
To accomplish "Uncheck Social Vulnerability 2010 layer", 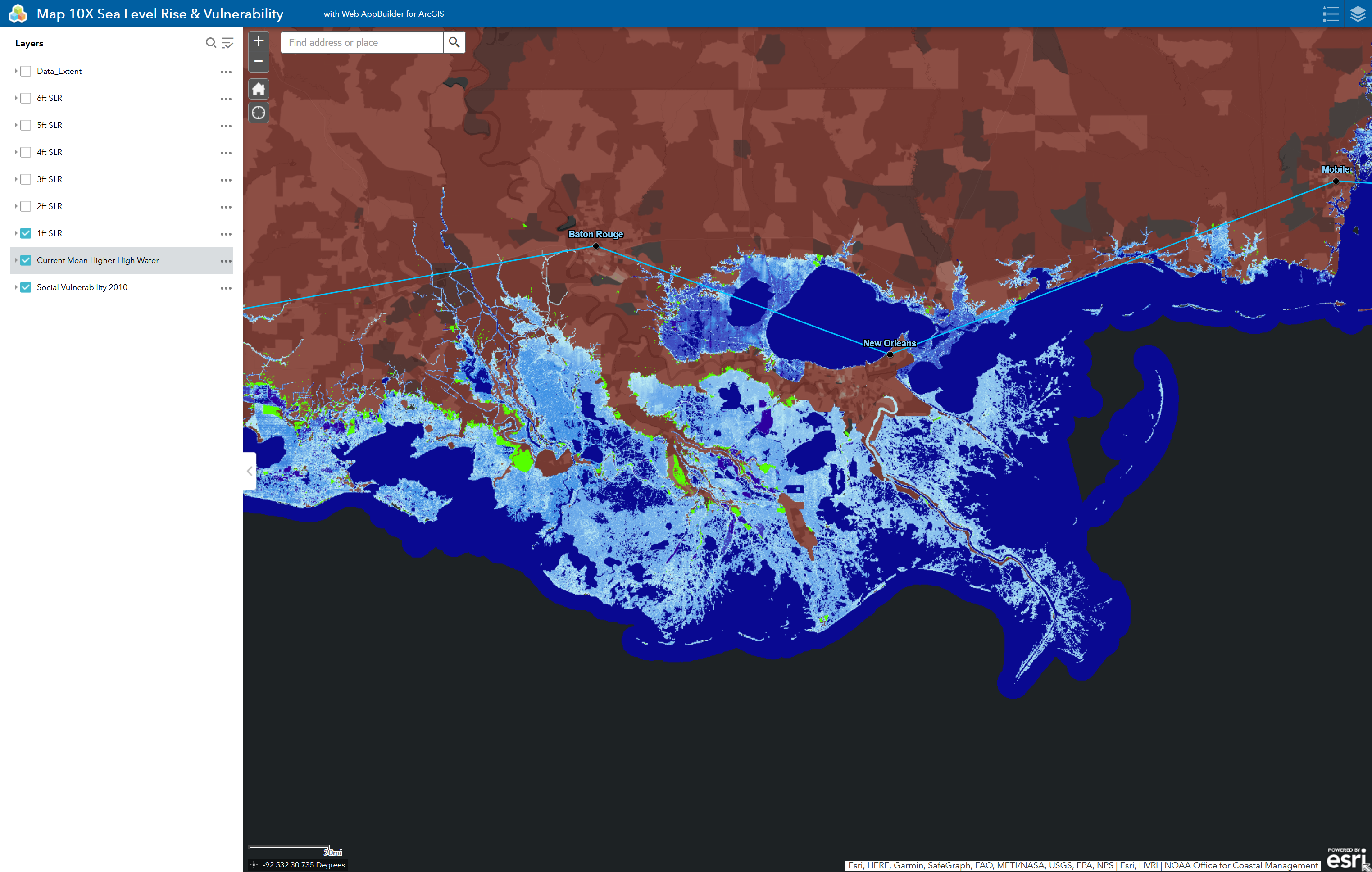I will click(x=26, y=287).
